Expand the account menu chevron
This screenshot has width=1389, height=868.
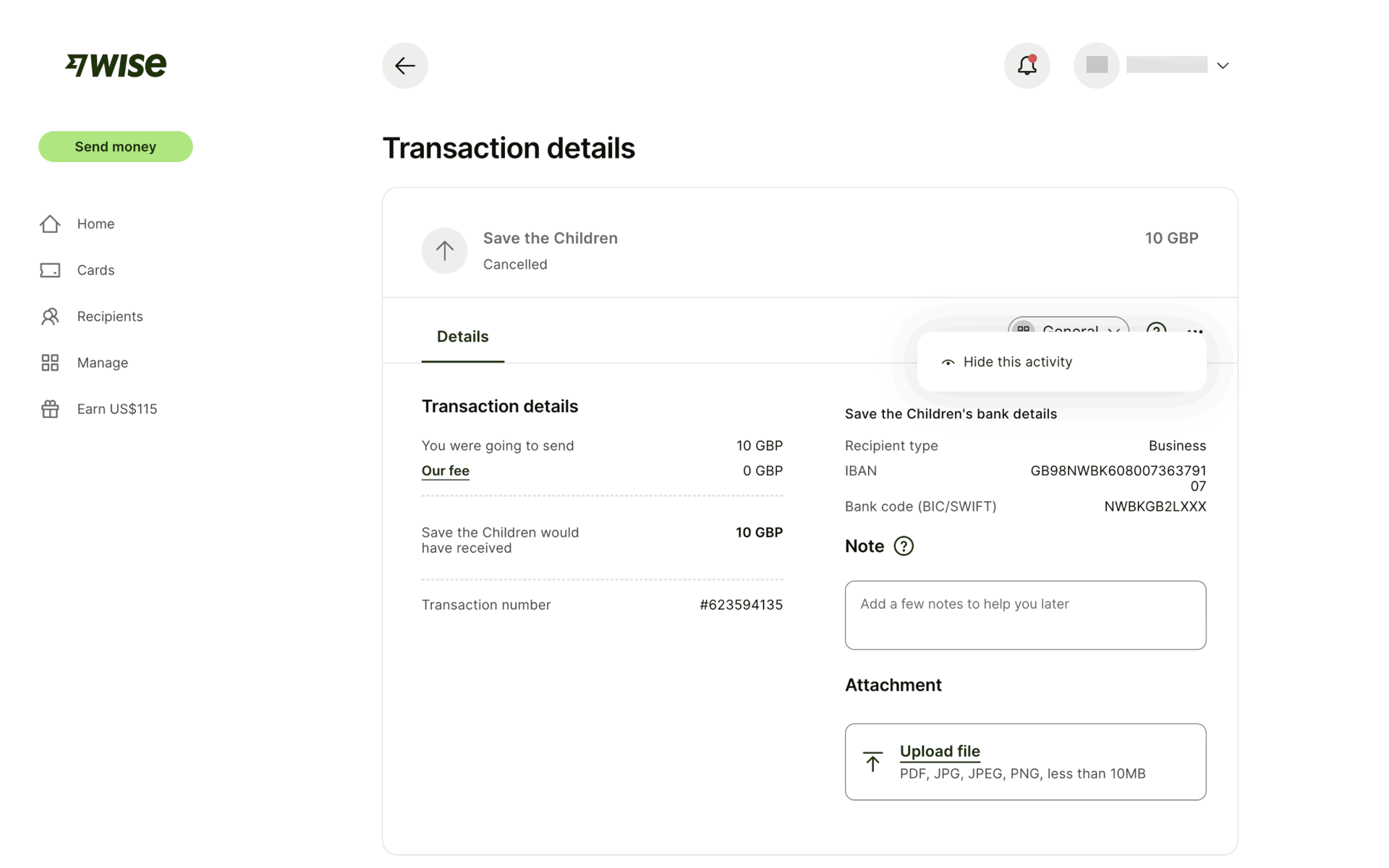click(x=1223, y=66)
